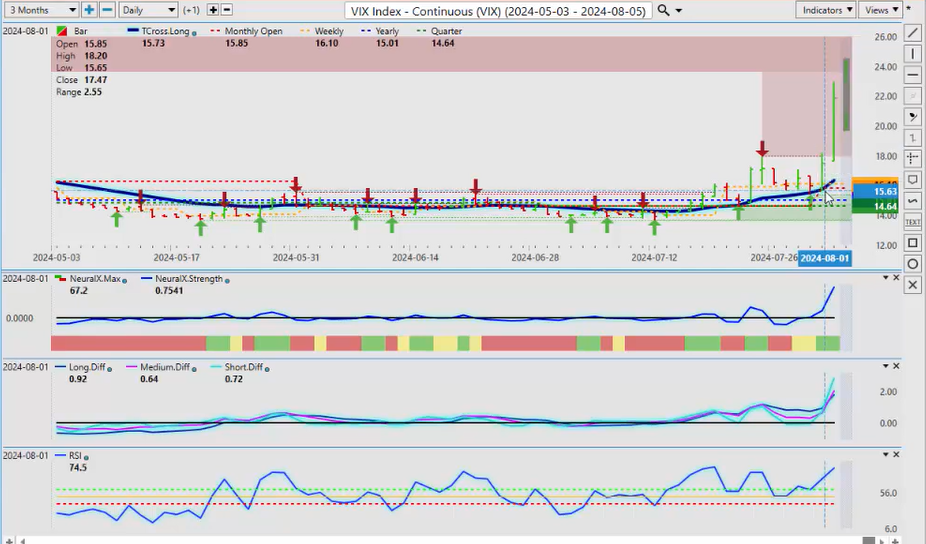Open the Daily interval dropdown
Viewport: 926px width, 544px height.
pos(148,10)
